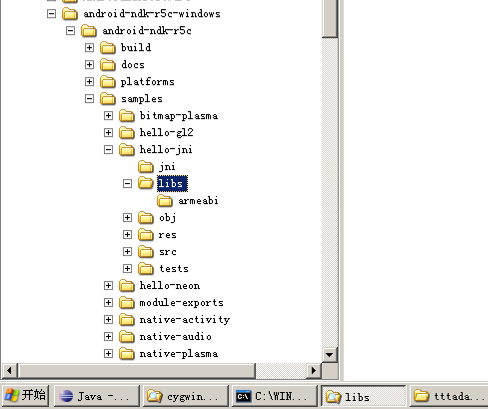Select the platforms folder label
Viewport: 488px width, 409px height.
(147, 82)
